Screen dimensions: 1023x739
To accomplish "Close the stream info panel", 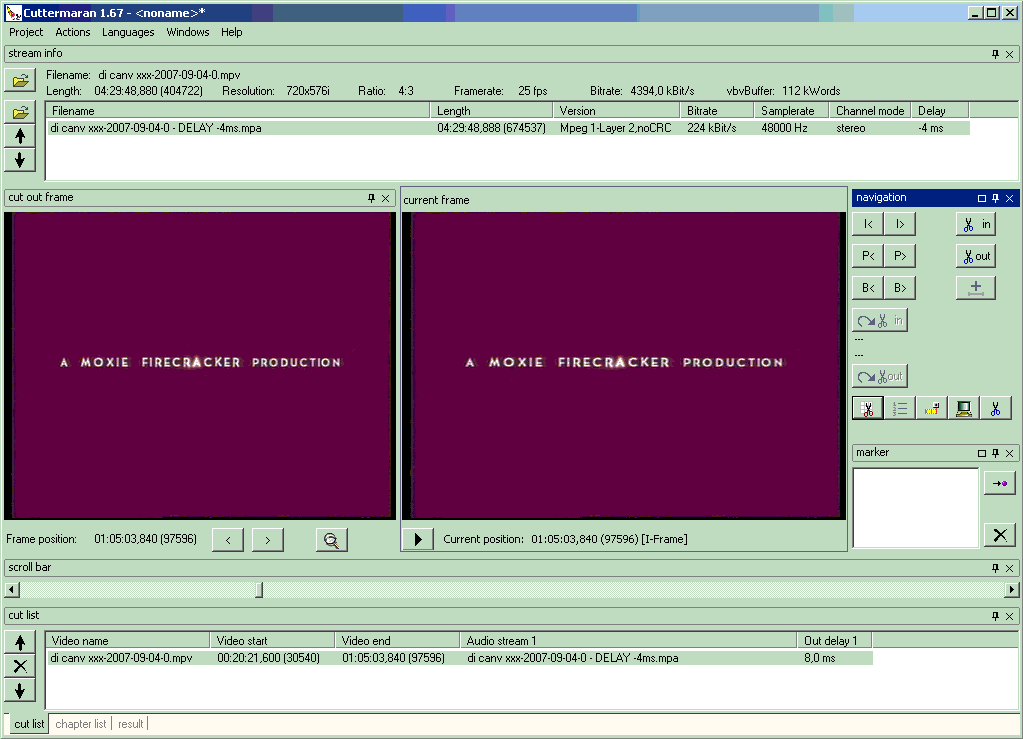I will point(1009,54).
